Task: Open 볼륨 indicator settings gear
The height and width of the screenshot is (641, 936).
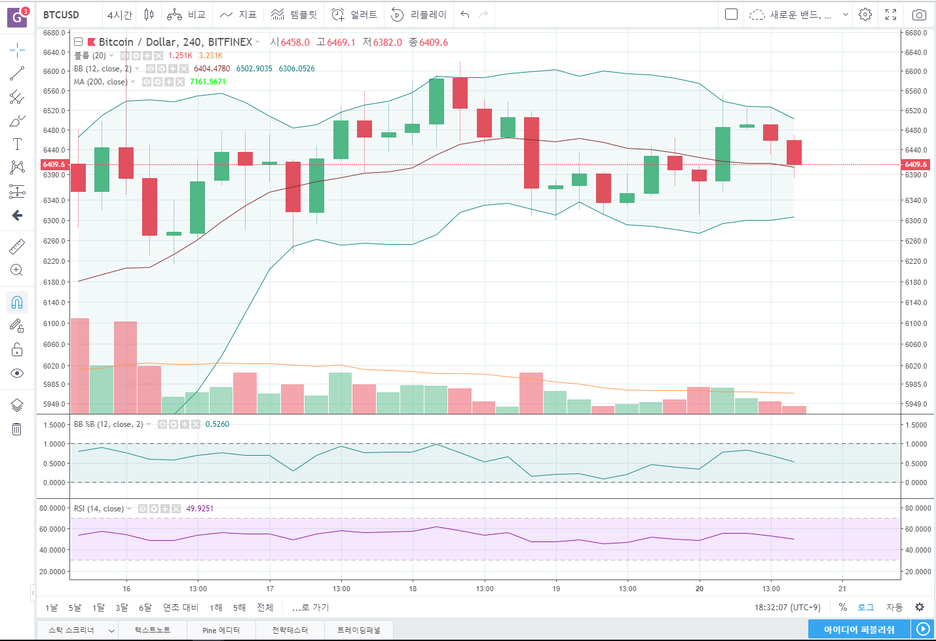Action: (x=136, y=56)
